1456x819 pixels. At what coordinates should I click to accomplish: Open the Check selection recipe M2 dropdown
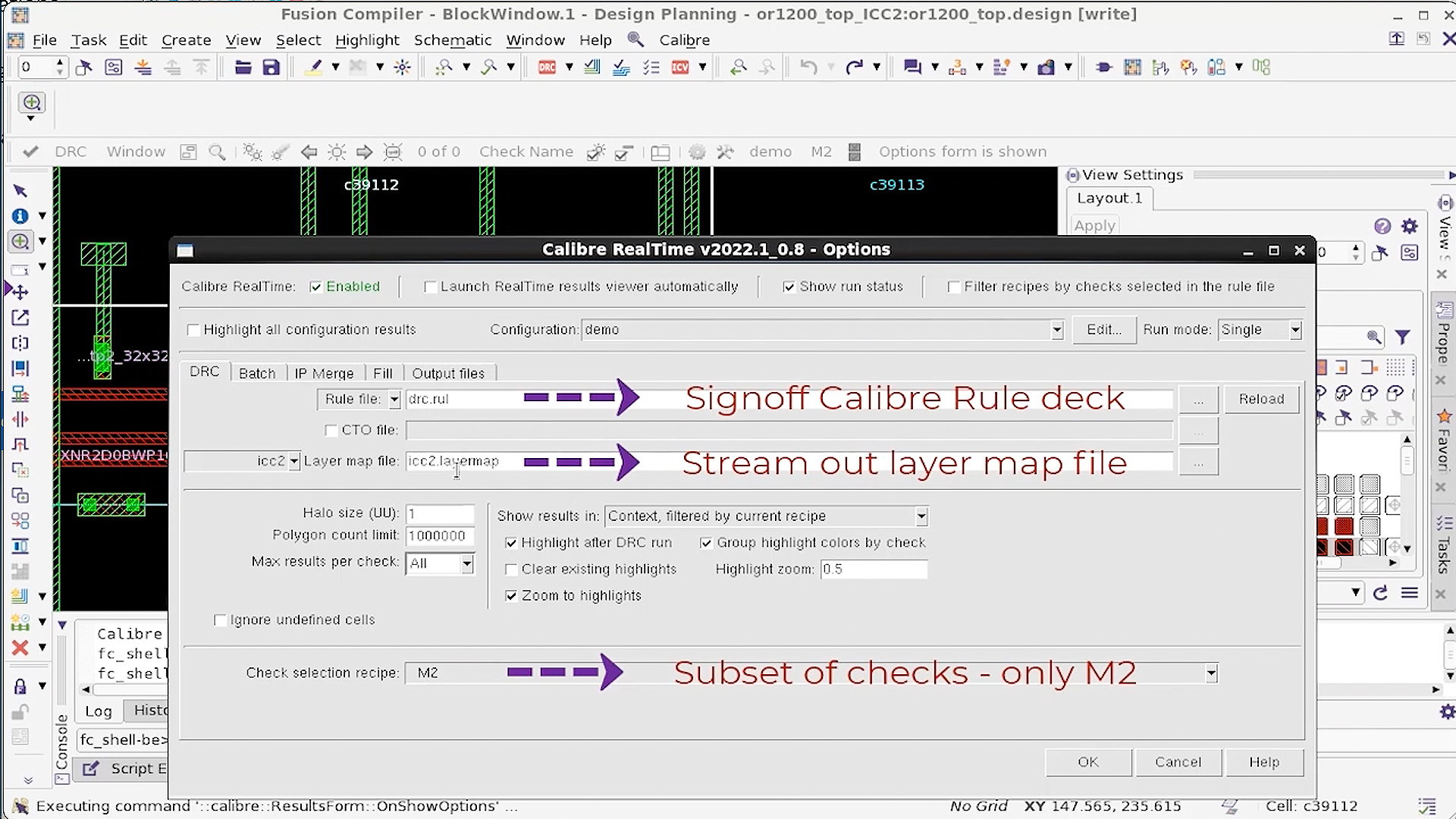point(1211,673)
